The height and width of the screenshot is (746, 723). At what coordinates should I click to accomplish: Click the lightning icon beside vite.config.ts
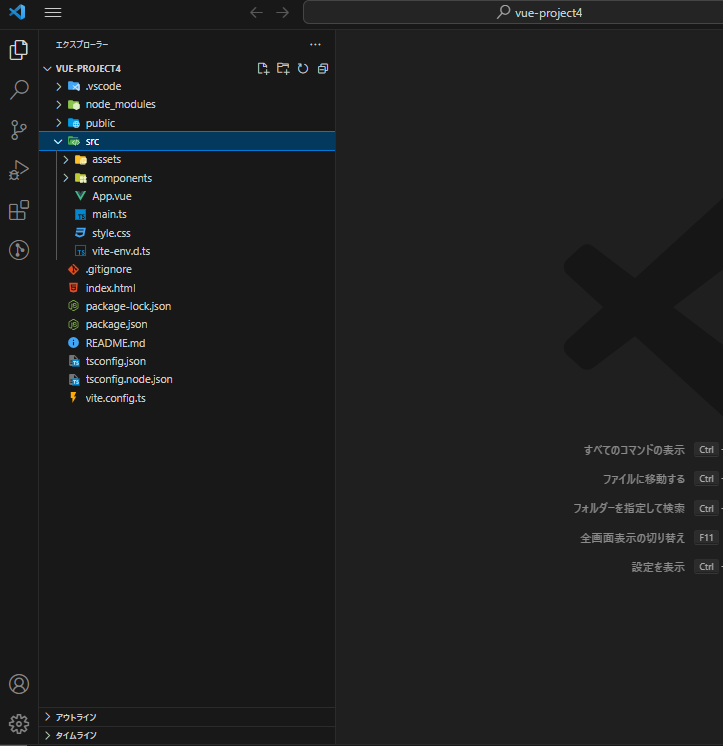[x=73, y=397]
